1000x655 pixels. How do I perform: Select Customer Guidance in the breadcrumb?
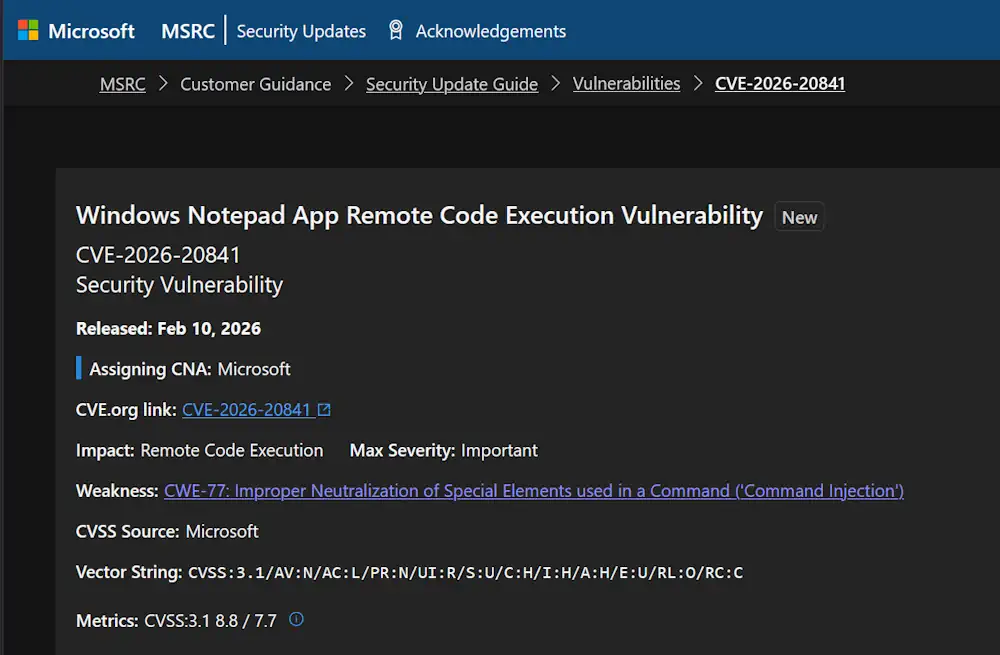(256, 84)
